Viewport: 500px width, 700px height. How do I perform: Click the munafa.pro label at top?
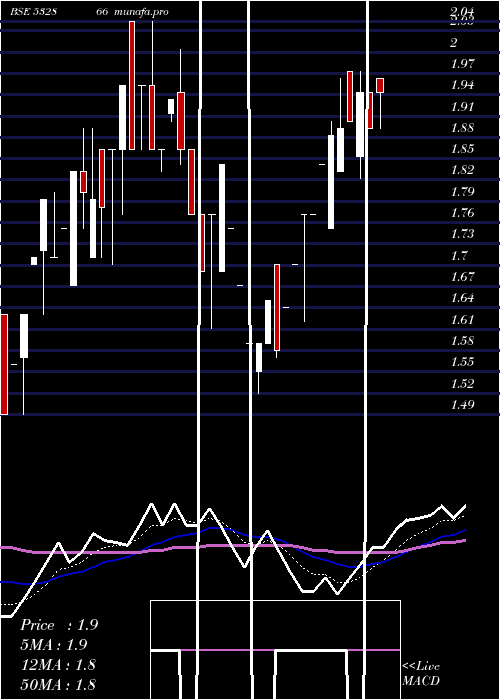142,12
